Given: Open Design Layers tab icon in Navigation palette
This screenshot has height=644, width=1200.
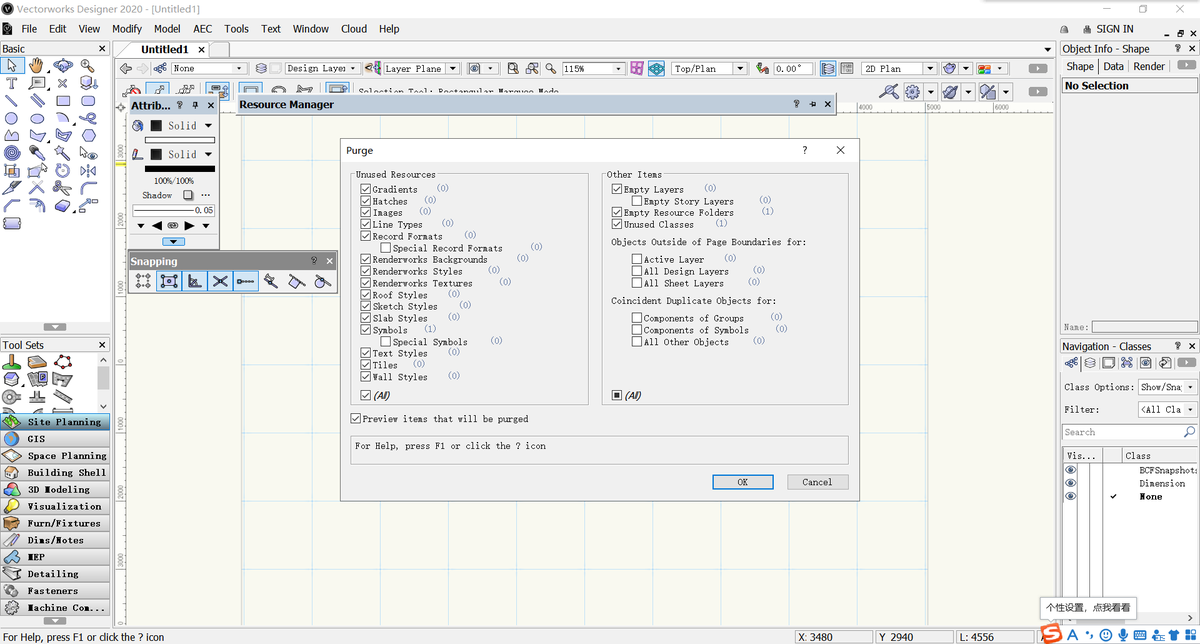Looking at the screenshot, I should (x=1090, y=363).
